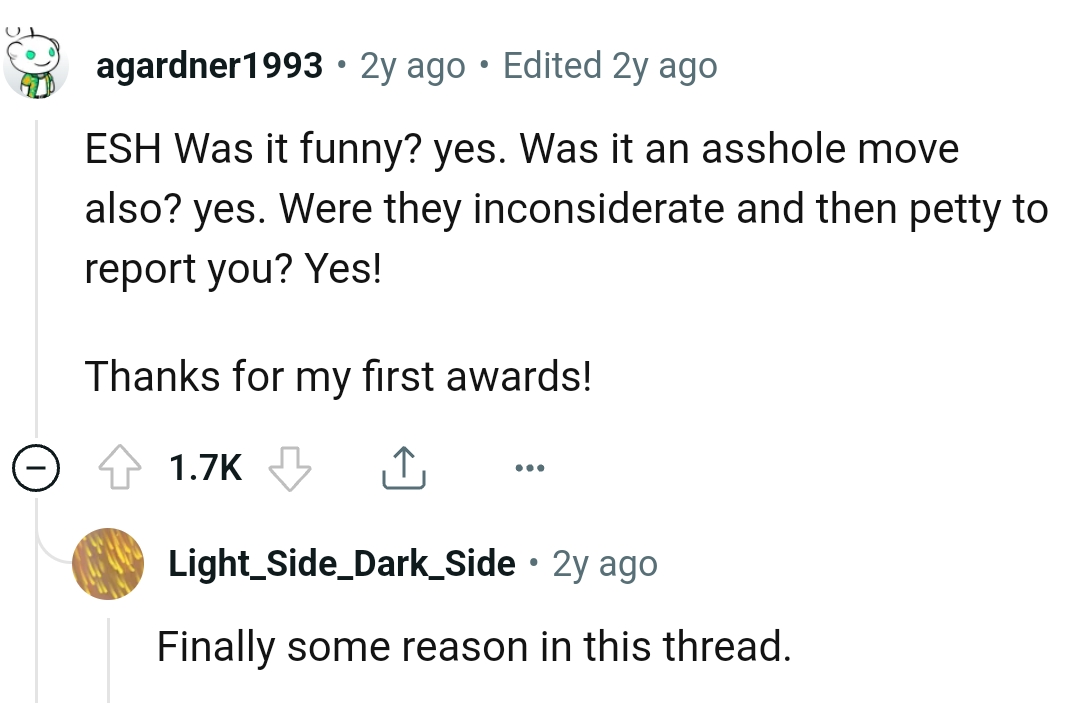Screen dimensions: 1080x703
Task: Click the 2y ago timestamp on agardner1993's comment
Action: 411,65
